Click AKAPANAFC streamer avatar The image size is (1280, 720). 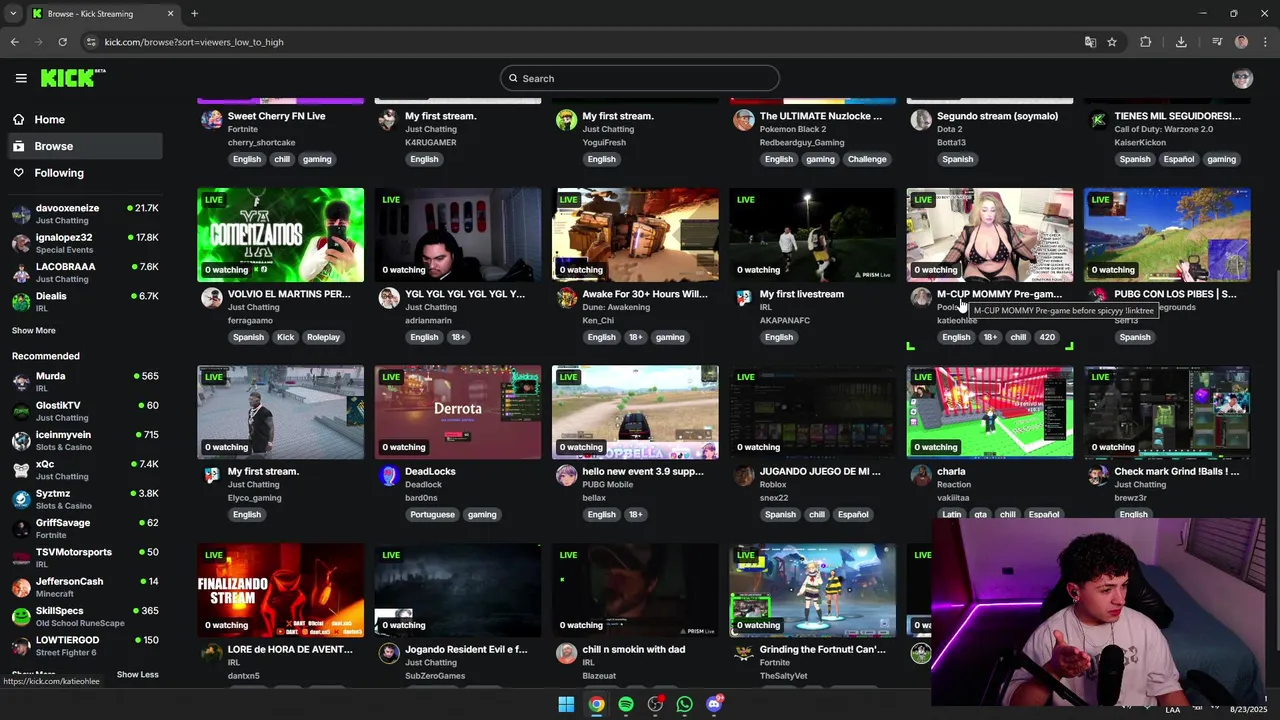(743, 298)
